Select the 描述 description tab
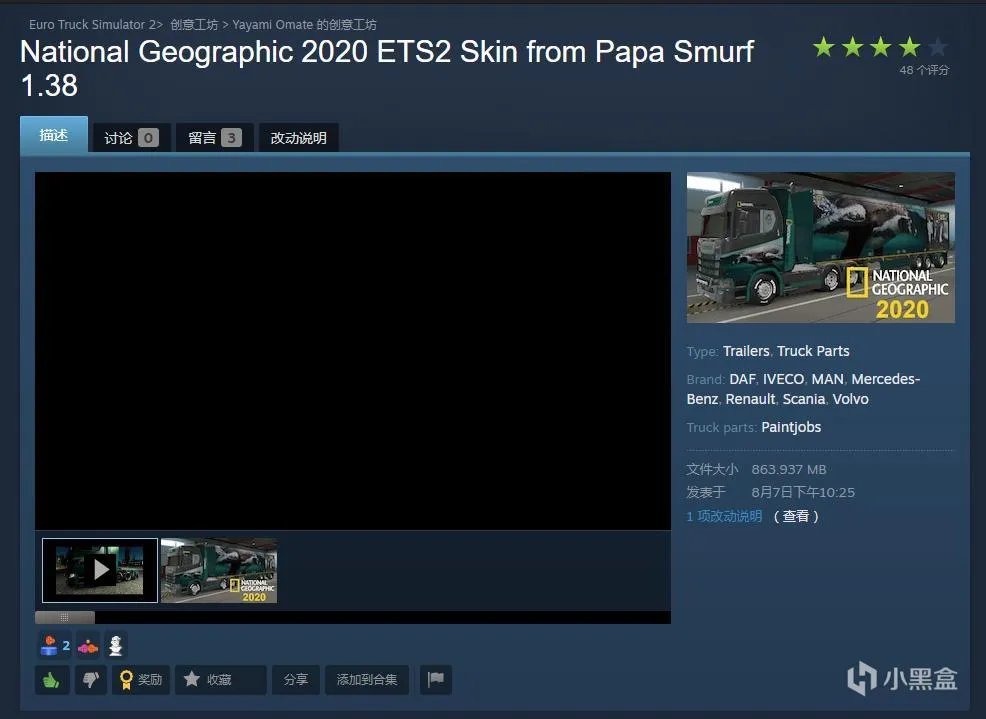This screenshot has height=719, width=986. coord(54,135)
